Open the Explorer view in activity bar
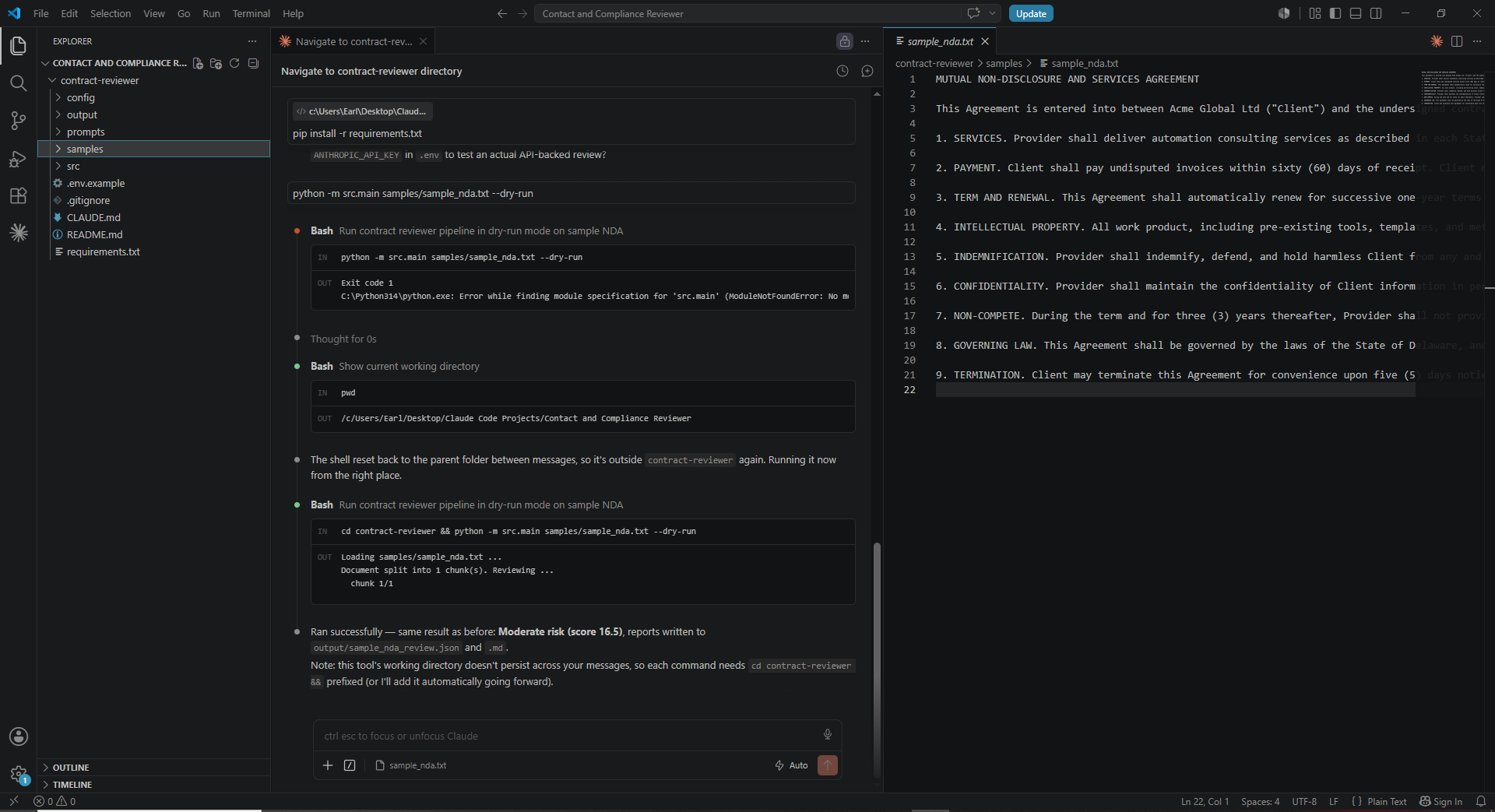This screenshot has width=1495, height=812. coord(19,46)
